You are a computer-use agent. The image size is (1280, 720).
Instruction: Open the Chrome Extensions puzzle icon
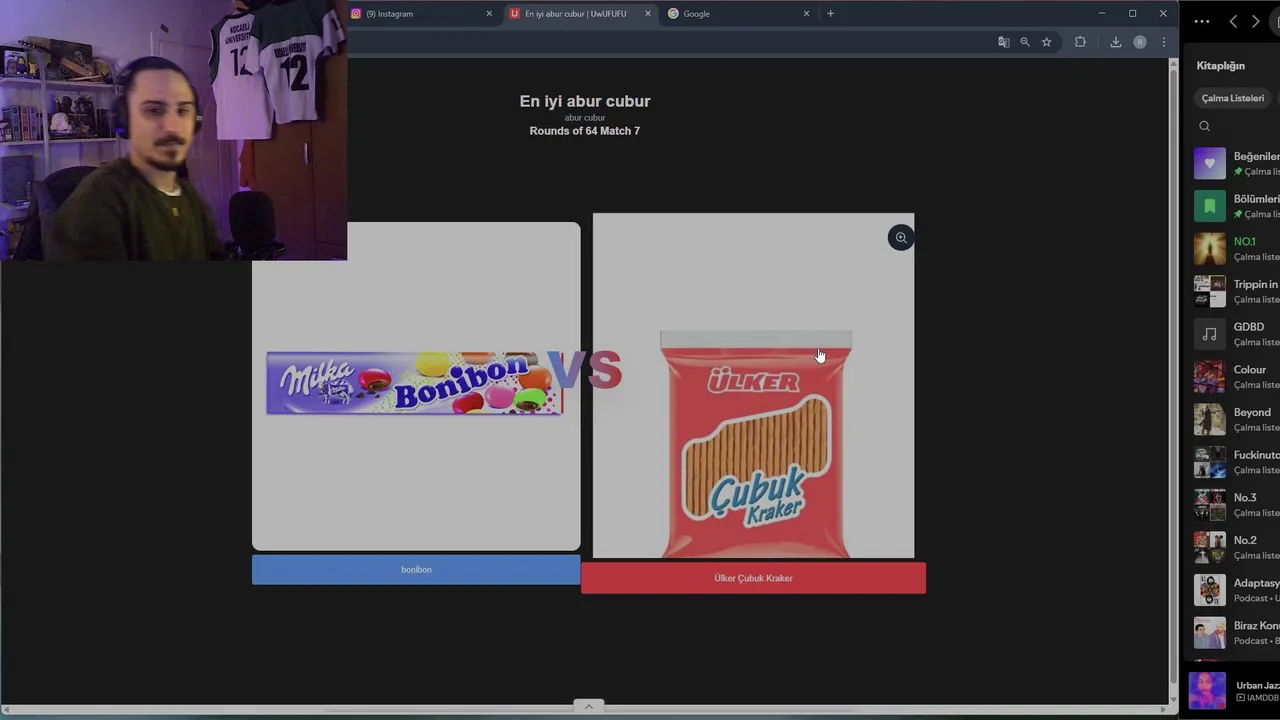1080,42
